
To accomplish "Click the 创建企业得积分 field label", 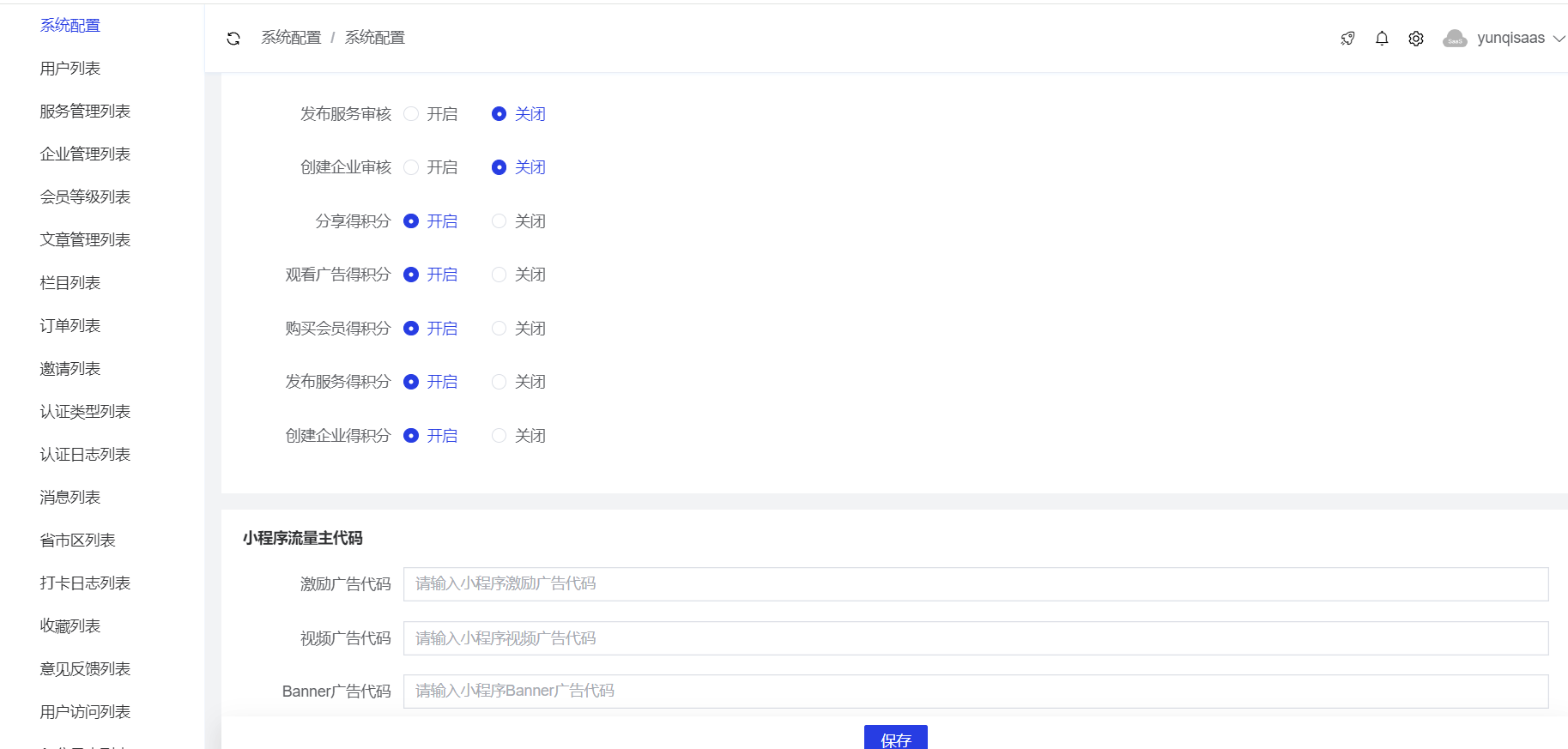I will pos(338,436).
